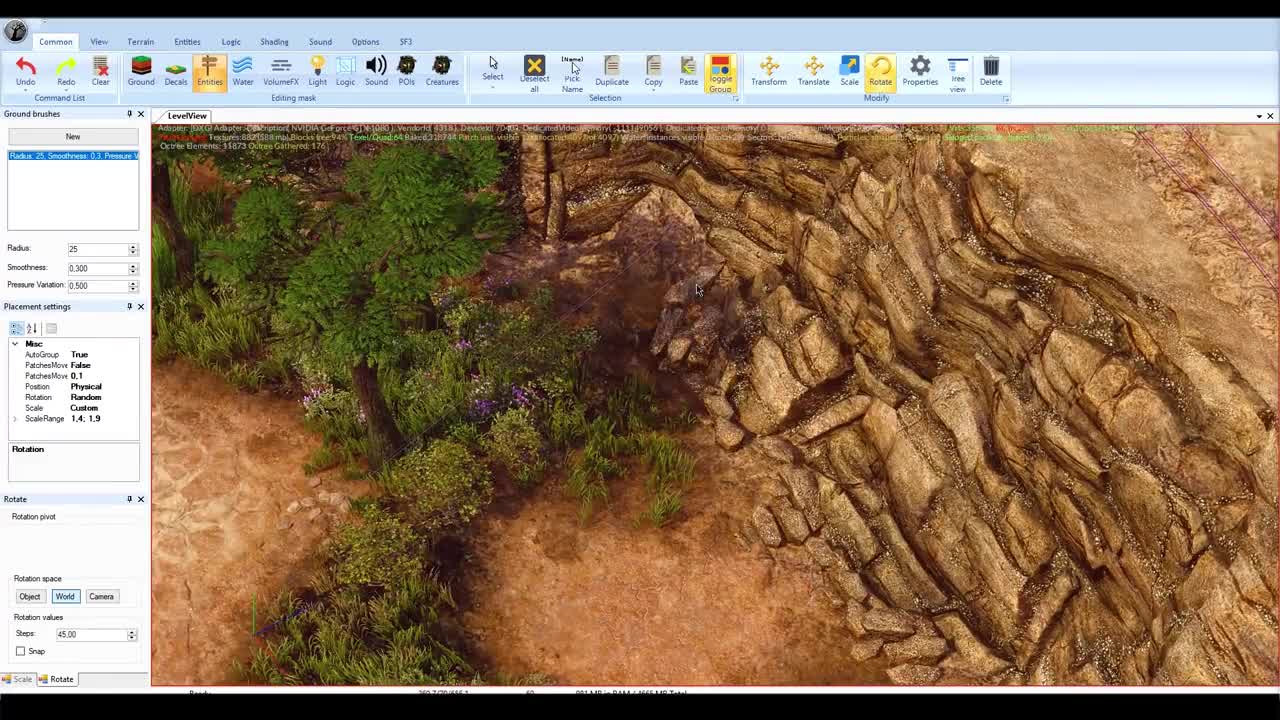The image size is (1280, 720).
Task: Switch to the Scale bottom tab
Action: click(17, 679)
